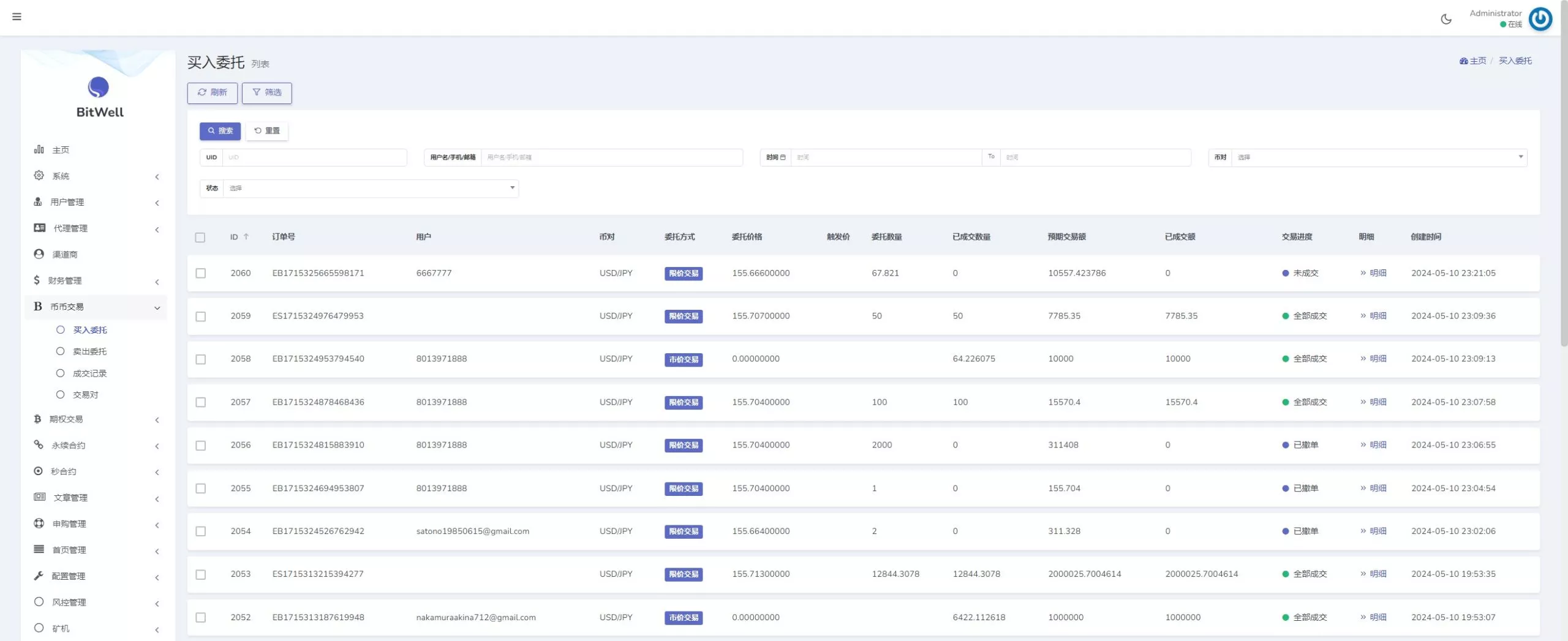Go to 成交记录 in sidebar

coord(89,373)
